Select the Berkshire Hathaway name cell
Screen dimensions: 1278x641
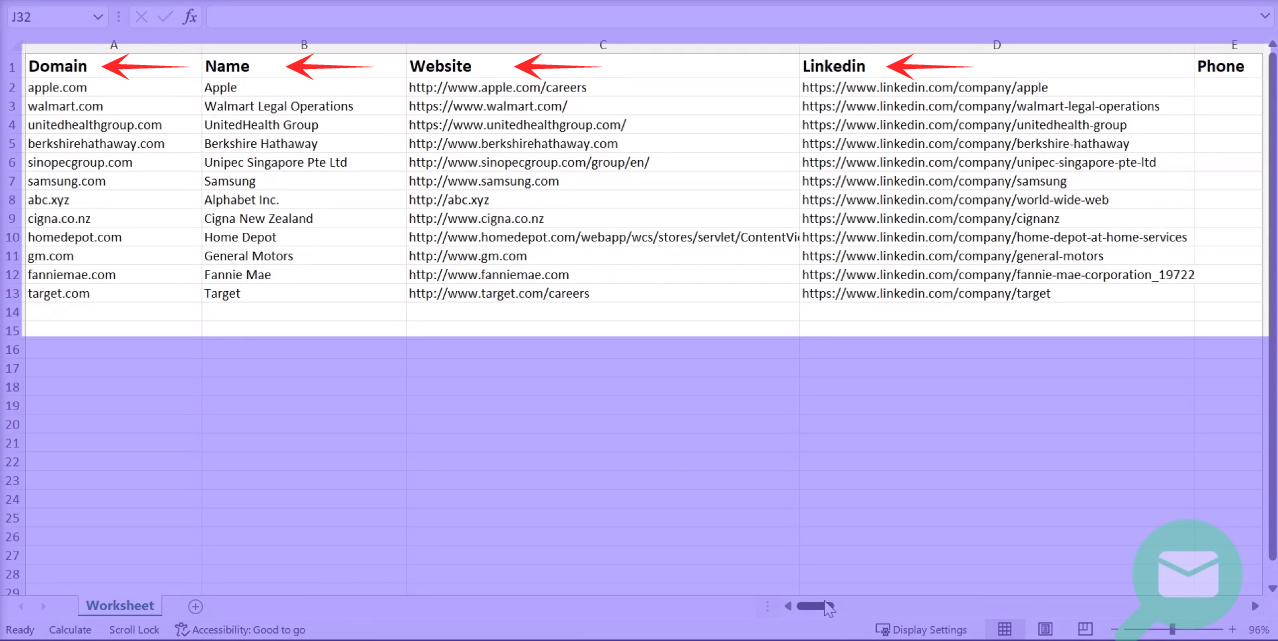pos(304,143)
